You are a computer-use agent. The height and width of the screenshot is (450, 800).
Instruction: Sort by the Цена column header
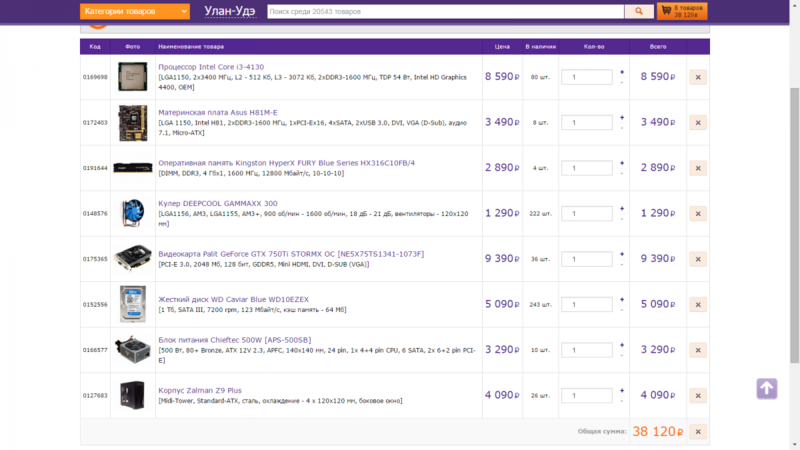502,47
